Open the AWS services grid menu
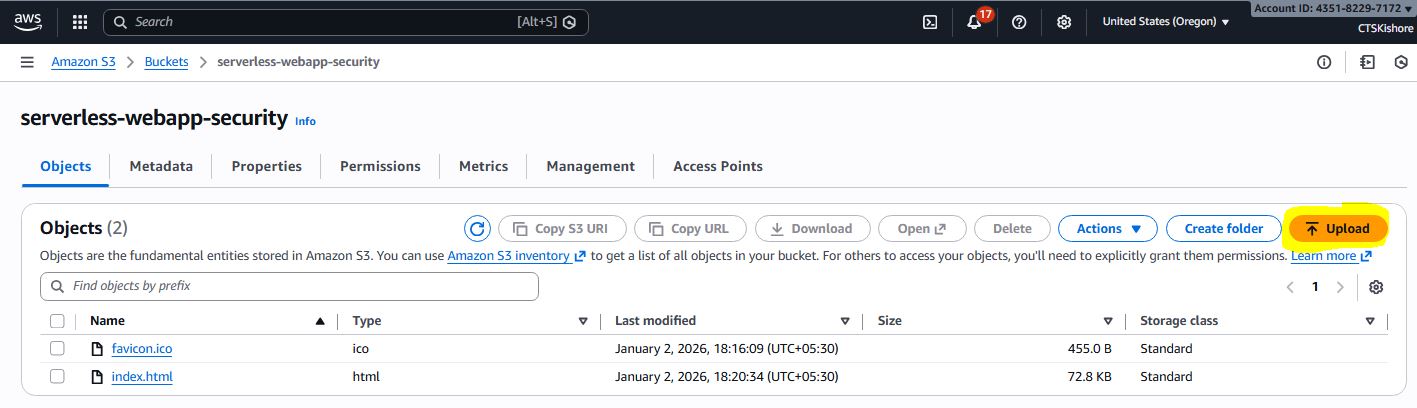This screenshot has width=1417, height=408. pos(80,22)
